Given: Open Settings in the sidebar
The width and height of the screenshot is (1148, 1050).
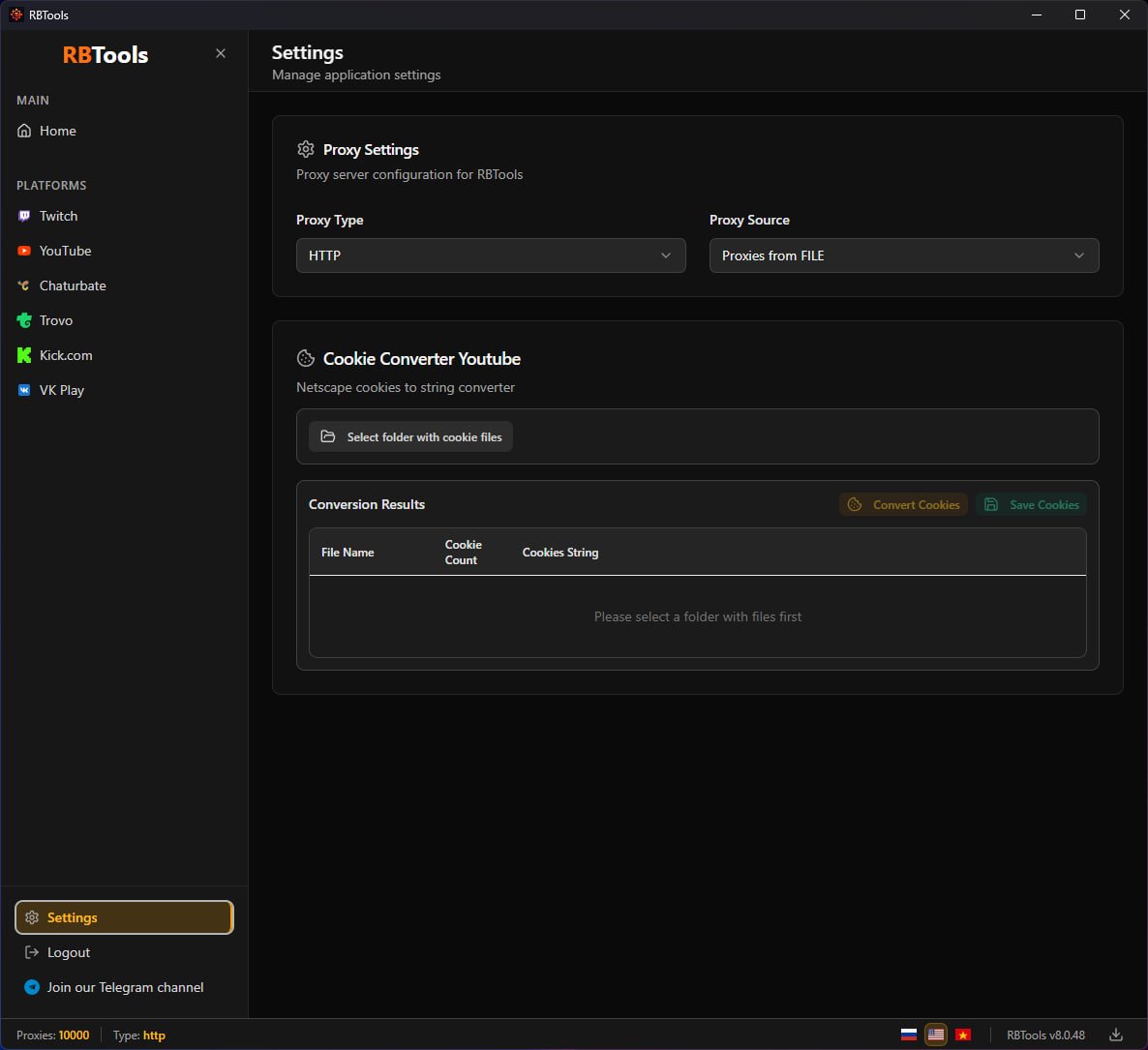Looking at the screenshot, I should point(124,917).
